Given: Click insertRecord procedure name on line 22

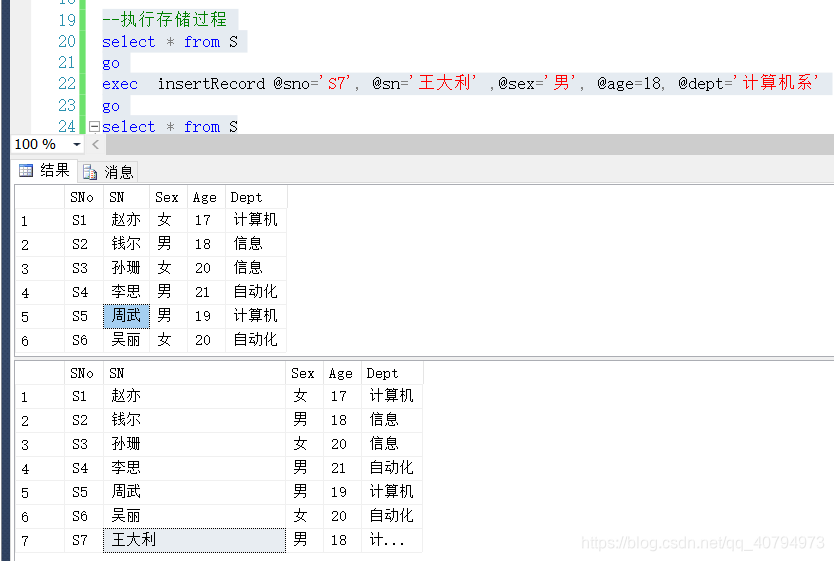Looking at the screenshot, I should pos(211,84).
